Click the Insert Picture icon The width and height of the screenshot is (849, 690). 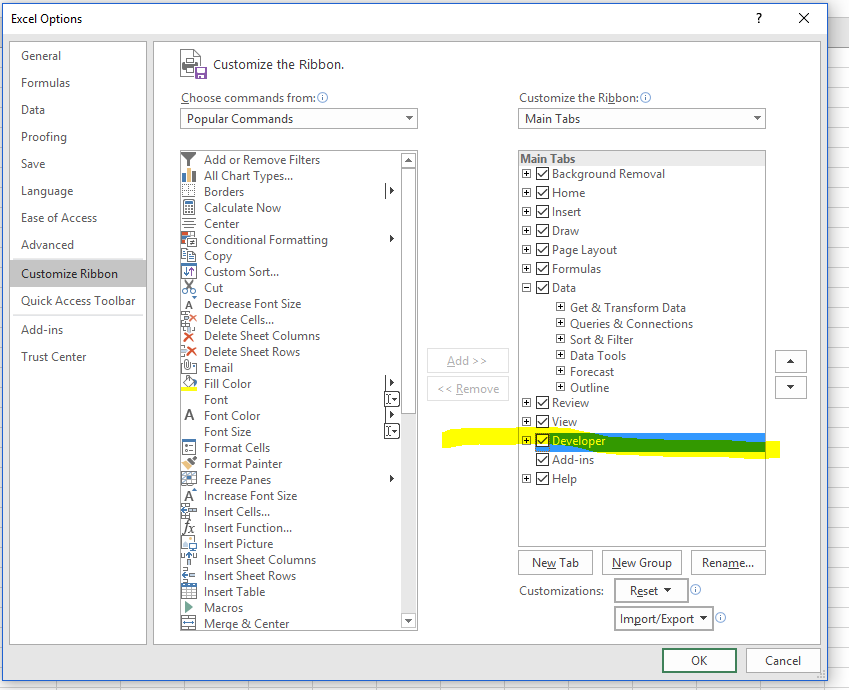[x=188, y=543]
